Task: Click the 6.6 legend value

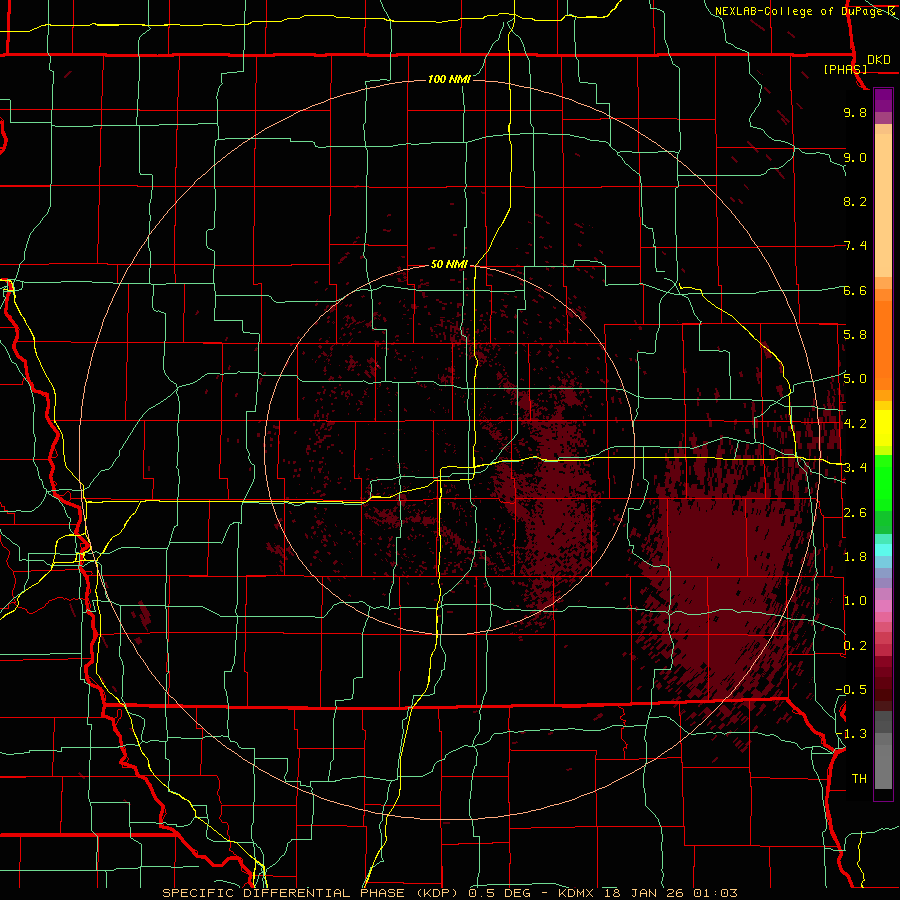Action: 855,290
